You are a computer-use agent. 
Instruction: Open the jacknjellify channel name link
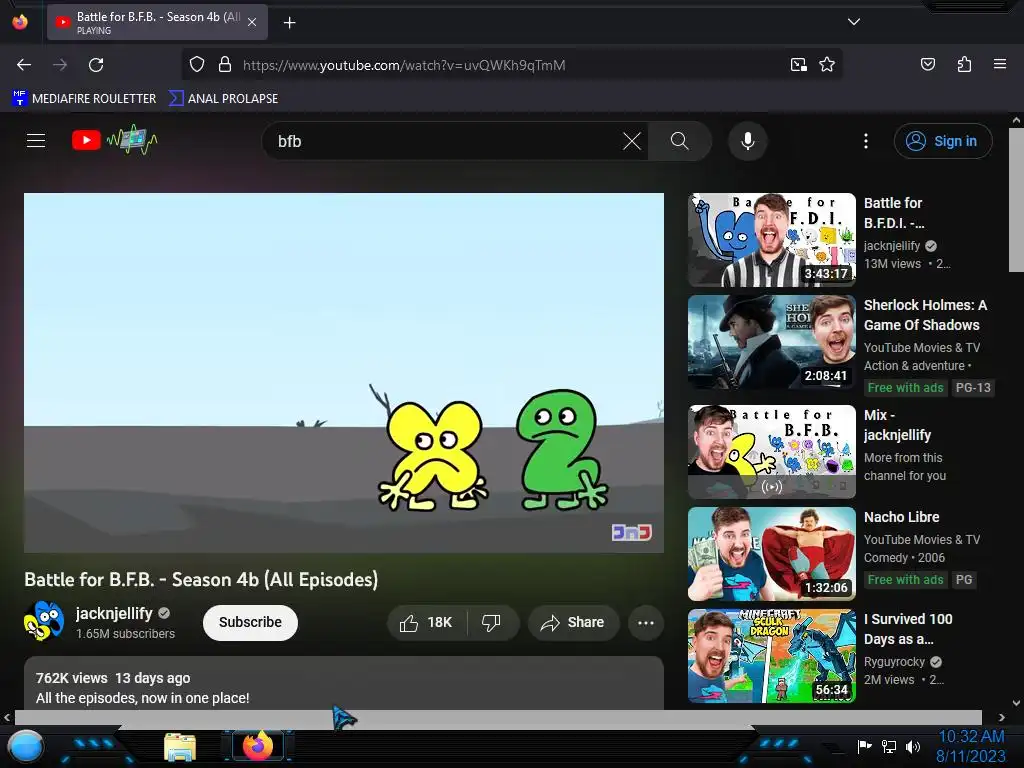[114, 613]
